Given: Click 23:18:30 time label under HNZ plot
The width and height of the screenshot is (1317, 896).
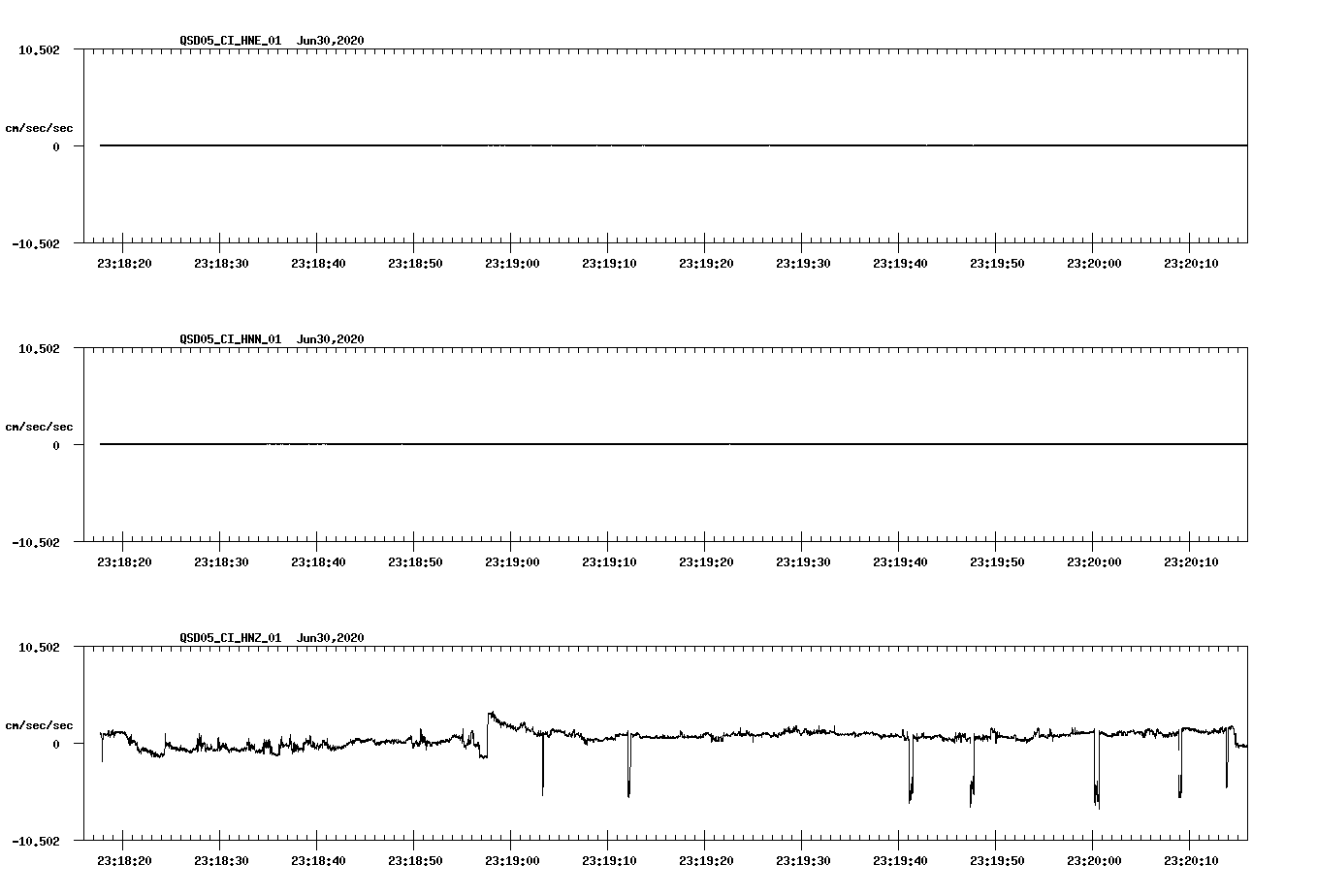Looking at the screenshot, I should click(221, 861).
